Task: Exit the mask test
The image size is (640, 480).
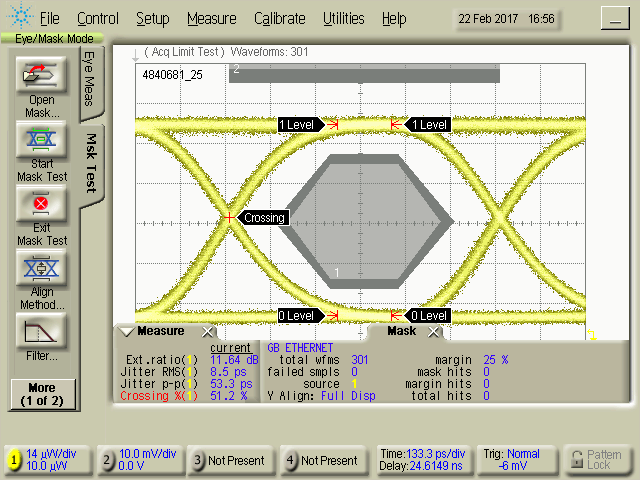Action: (41, 203)
